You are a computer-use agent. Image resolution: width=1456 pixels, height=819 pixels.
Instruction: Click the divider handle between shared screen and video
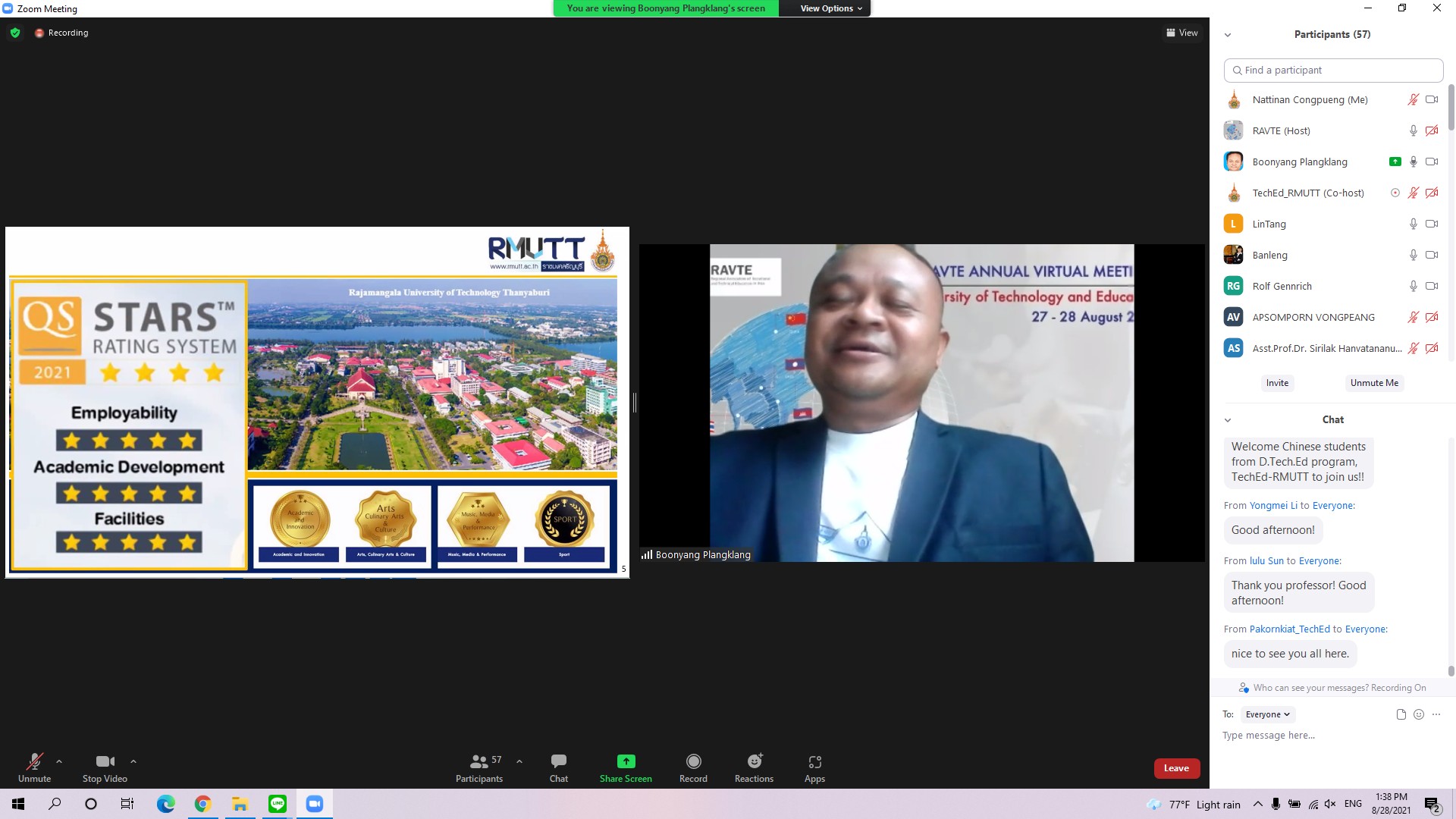[x=634, y=403]
